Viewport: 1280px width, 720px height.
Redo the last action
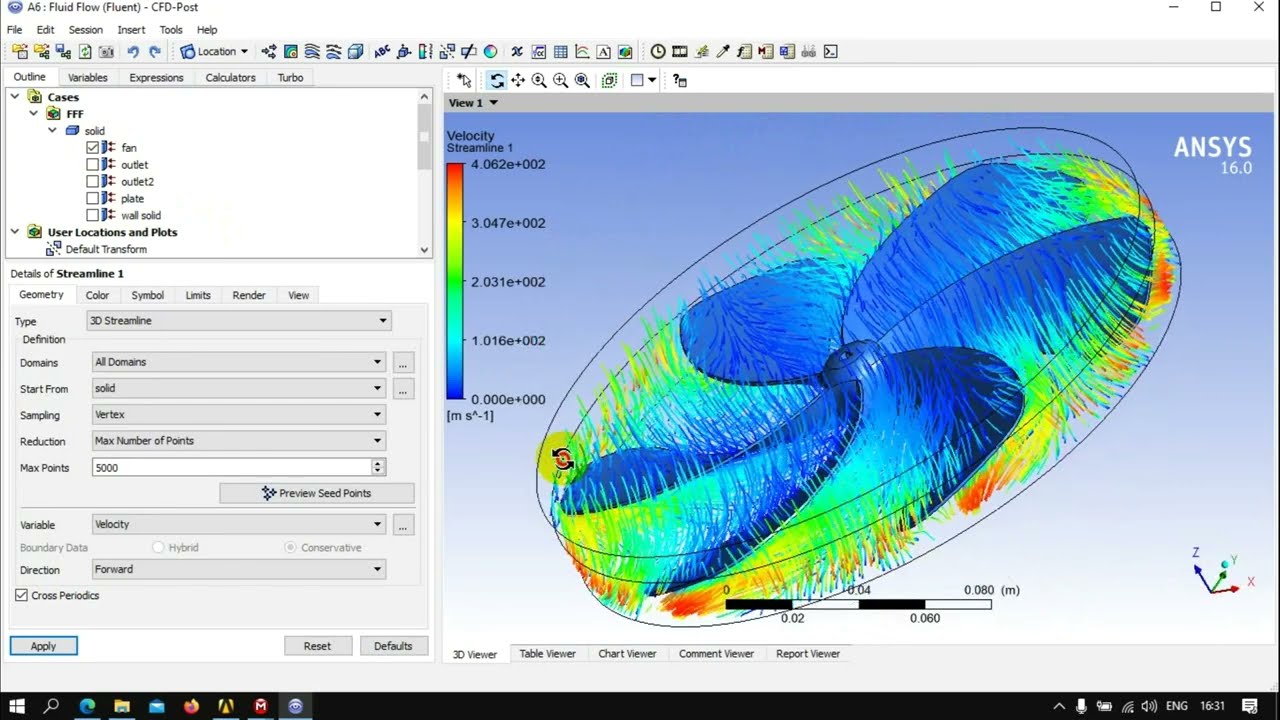tap(155, 51)
